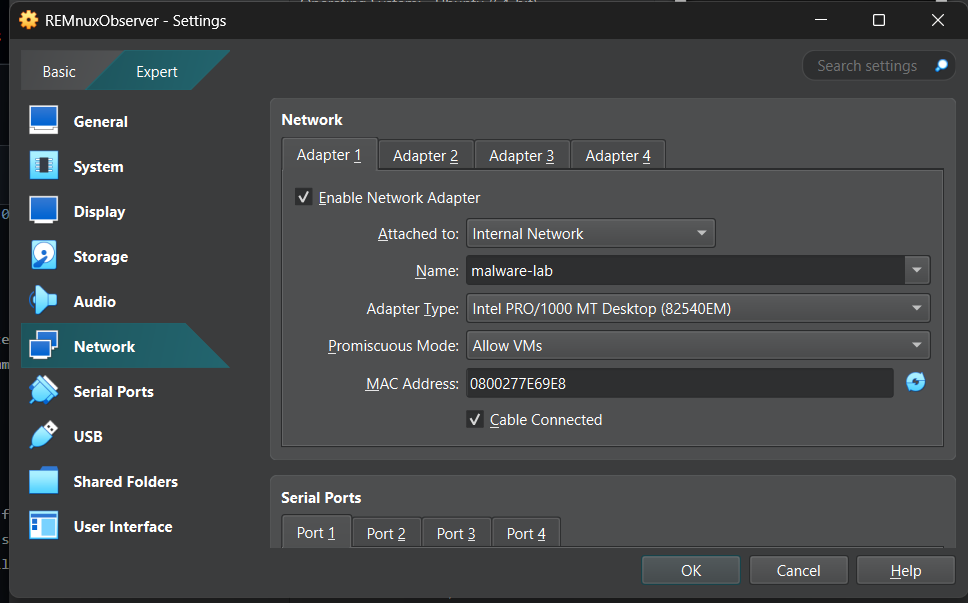Select the Storage settings icon

[100, 256]
